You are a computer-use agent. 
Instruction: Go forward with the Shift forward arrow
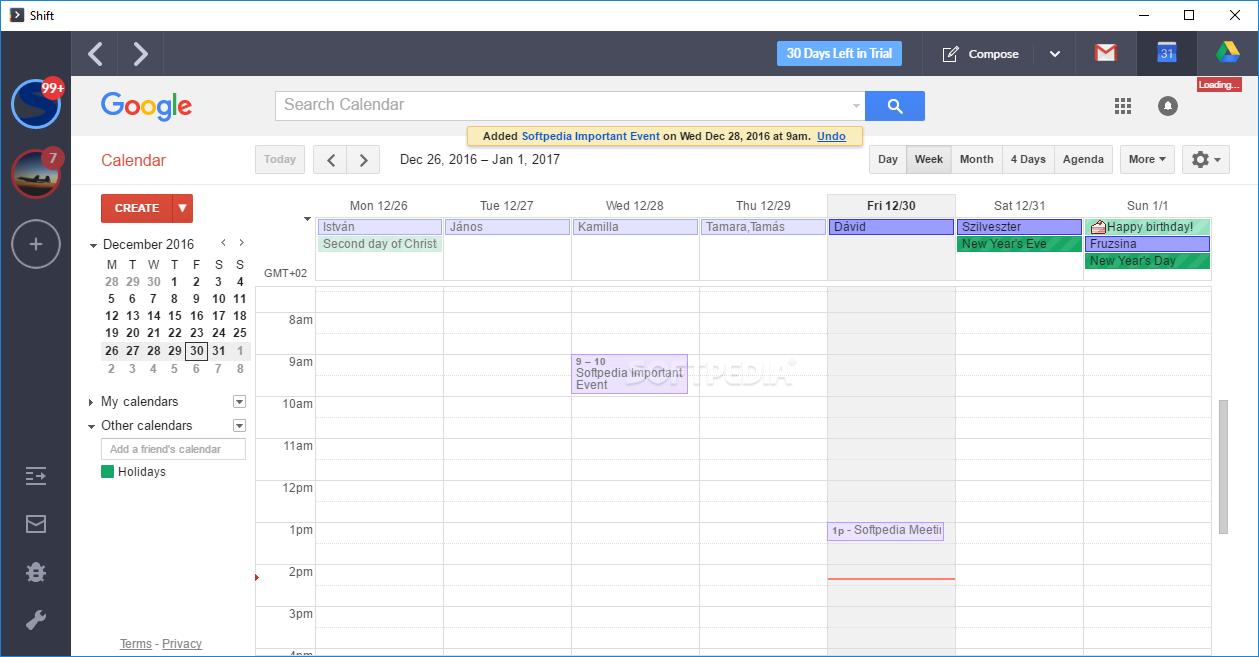tap(141, 54)
